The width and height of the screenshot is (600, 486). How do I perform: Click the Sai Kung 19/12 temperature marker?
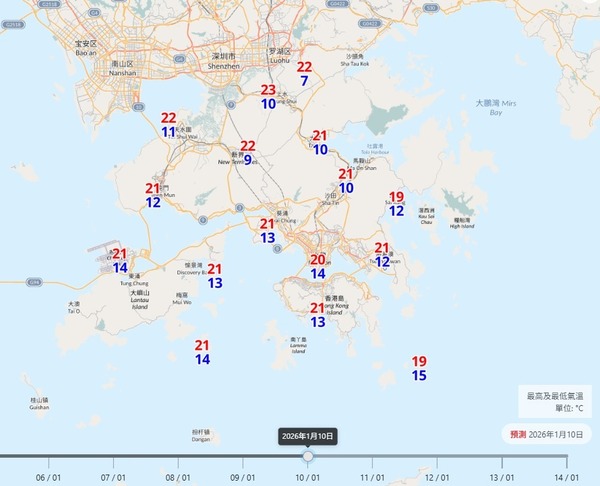pyautogui.click(x=396, y=203)
